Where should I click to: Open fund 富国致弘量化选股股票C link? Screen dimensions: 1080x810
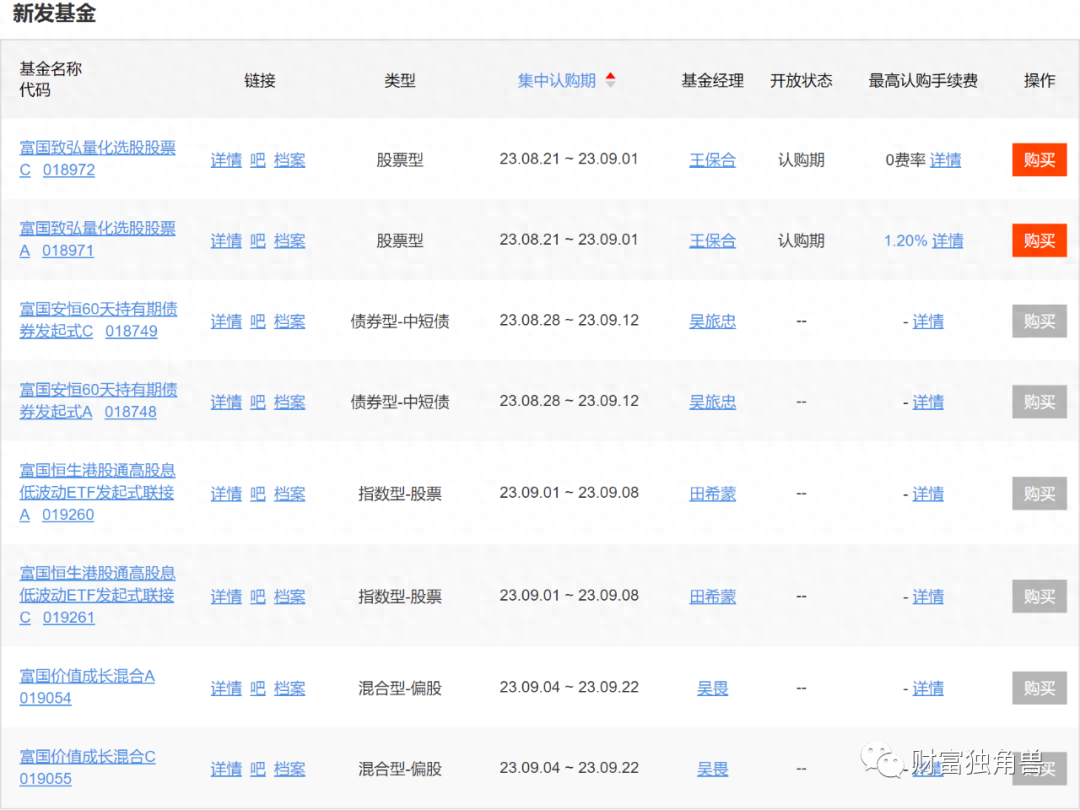(97, 148)
